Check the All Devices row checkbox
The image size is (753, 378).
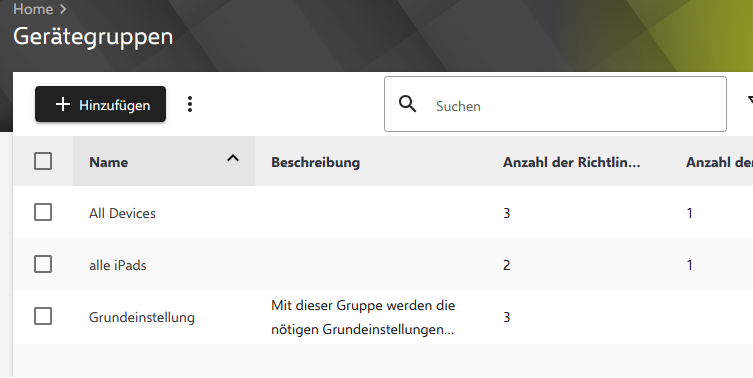[43, 212]
